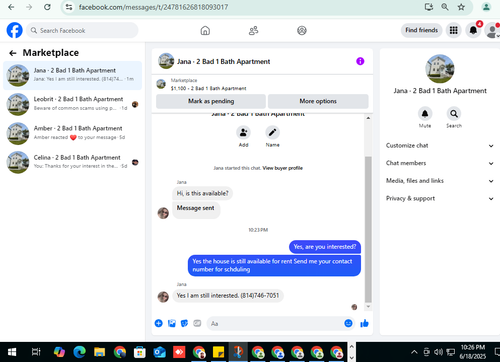The image size is (500, 362).
Task: Open Leobrit's apartment conversation
Action: (x=73, y=104)
